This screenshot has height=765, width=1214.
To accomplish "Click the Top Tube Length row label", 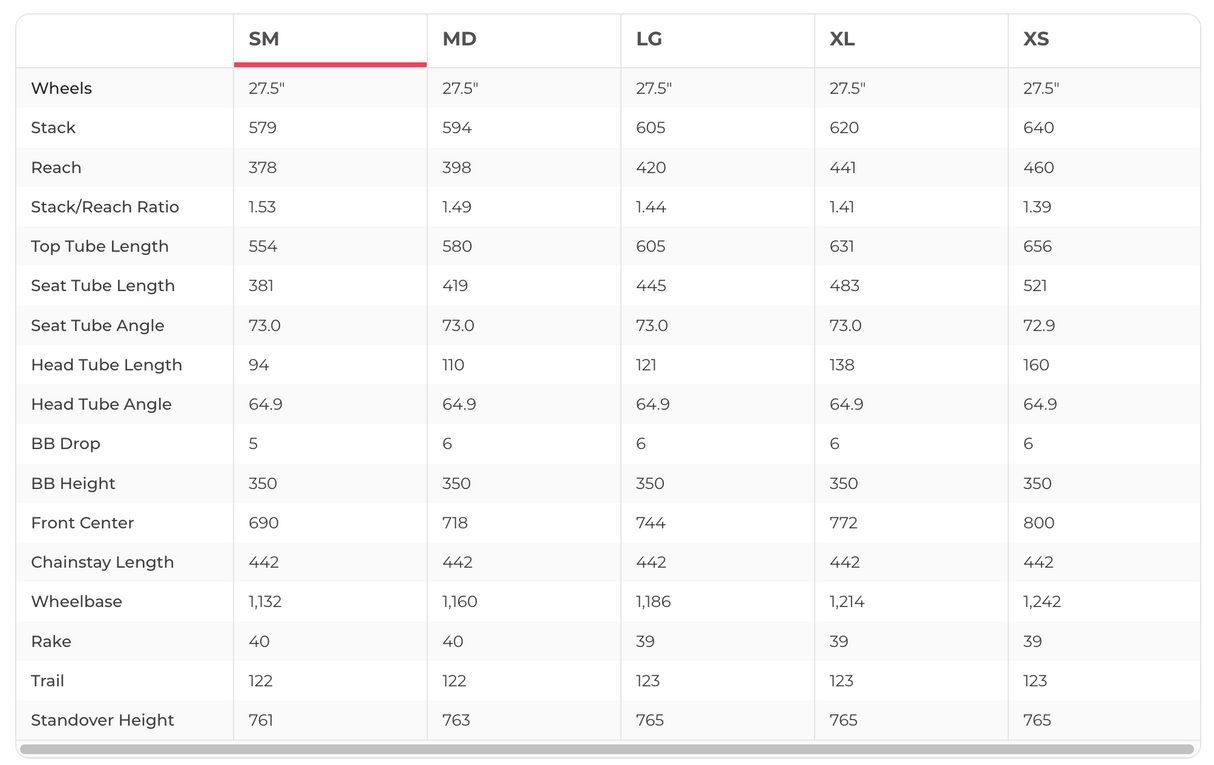I will tap(100, 246).
